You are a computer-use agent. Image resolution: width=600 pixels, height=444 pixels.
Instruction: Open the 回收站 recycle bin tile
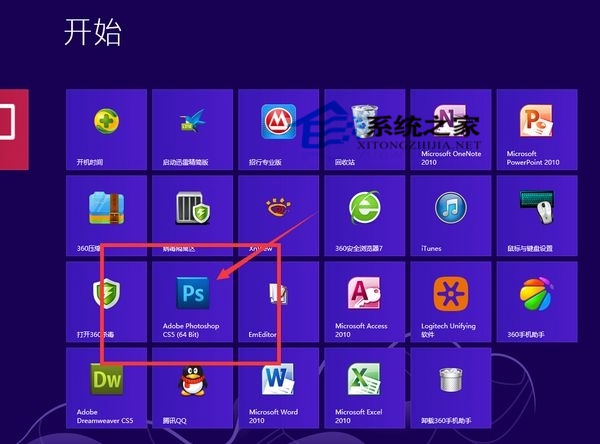click(x=364, y=128)
